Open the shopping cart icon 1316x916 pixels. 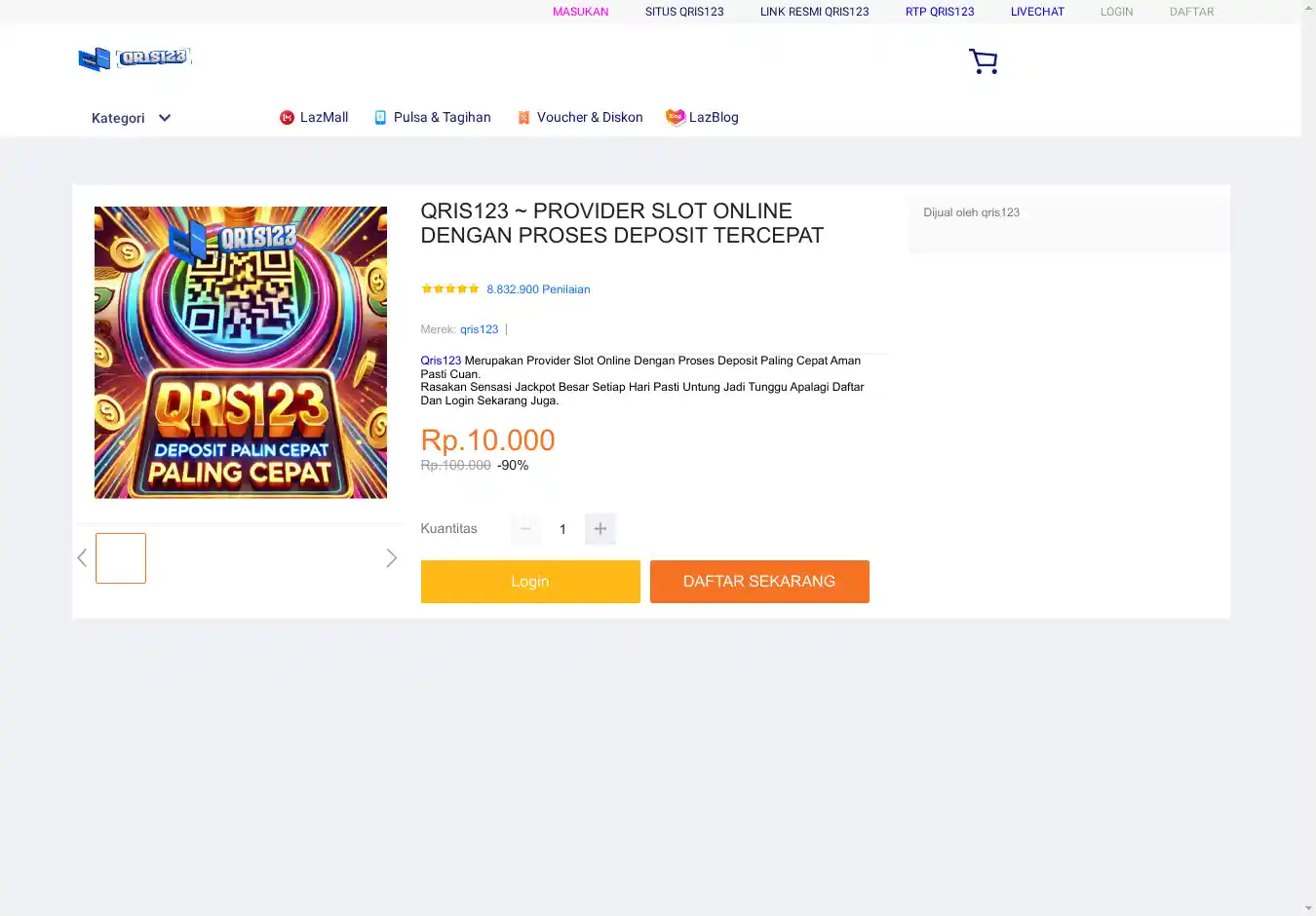tap(983, 61)
